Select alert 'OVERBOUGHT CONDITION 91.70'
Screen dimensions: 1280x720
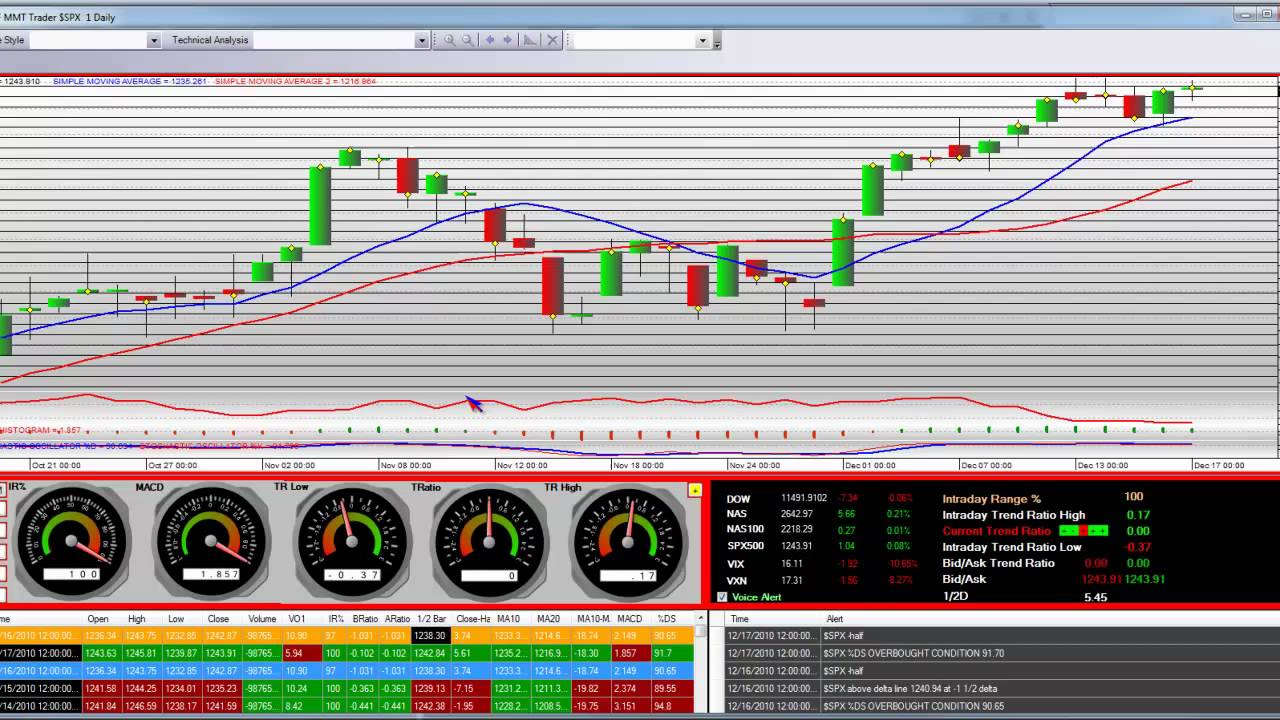[1003, 653]
